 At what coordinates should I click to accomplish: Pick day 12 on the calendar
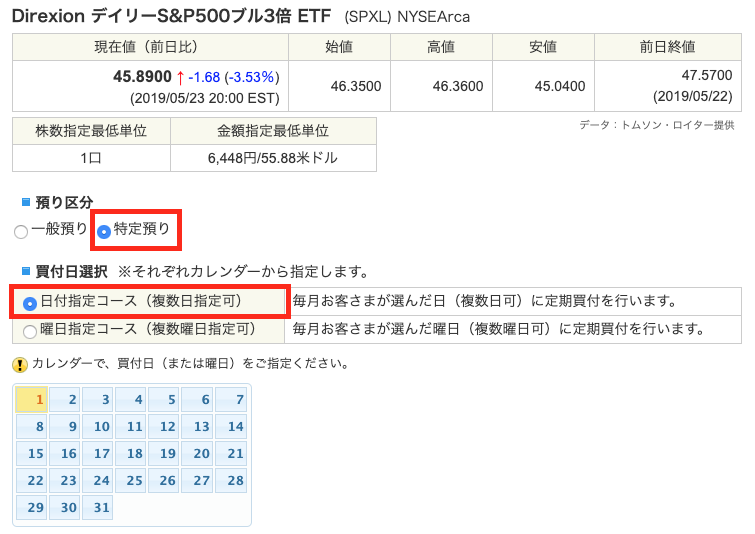[164, 427]
